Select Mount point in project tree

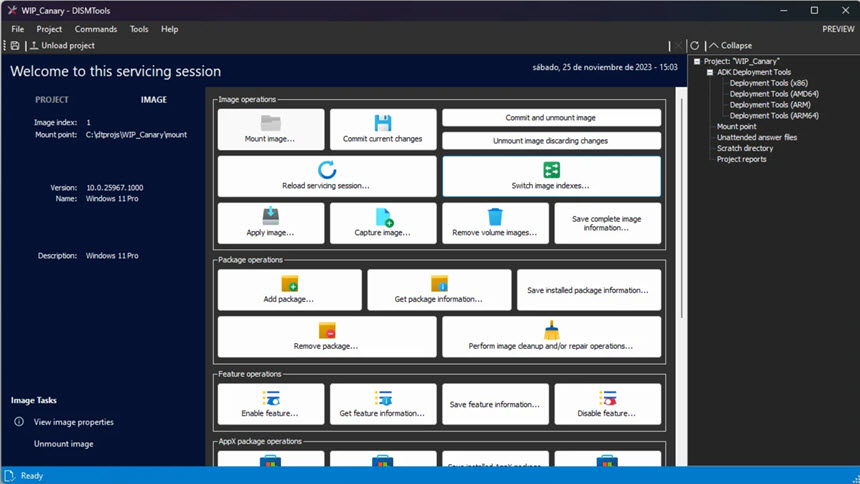[737, 127]
